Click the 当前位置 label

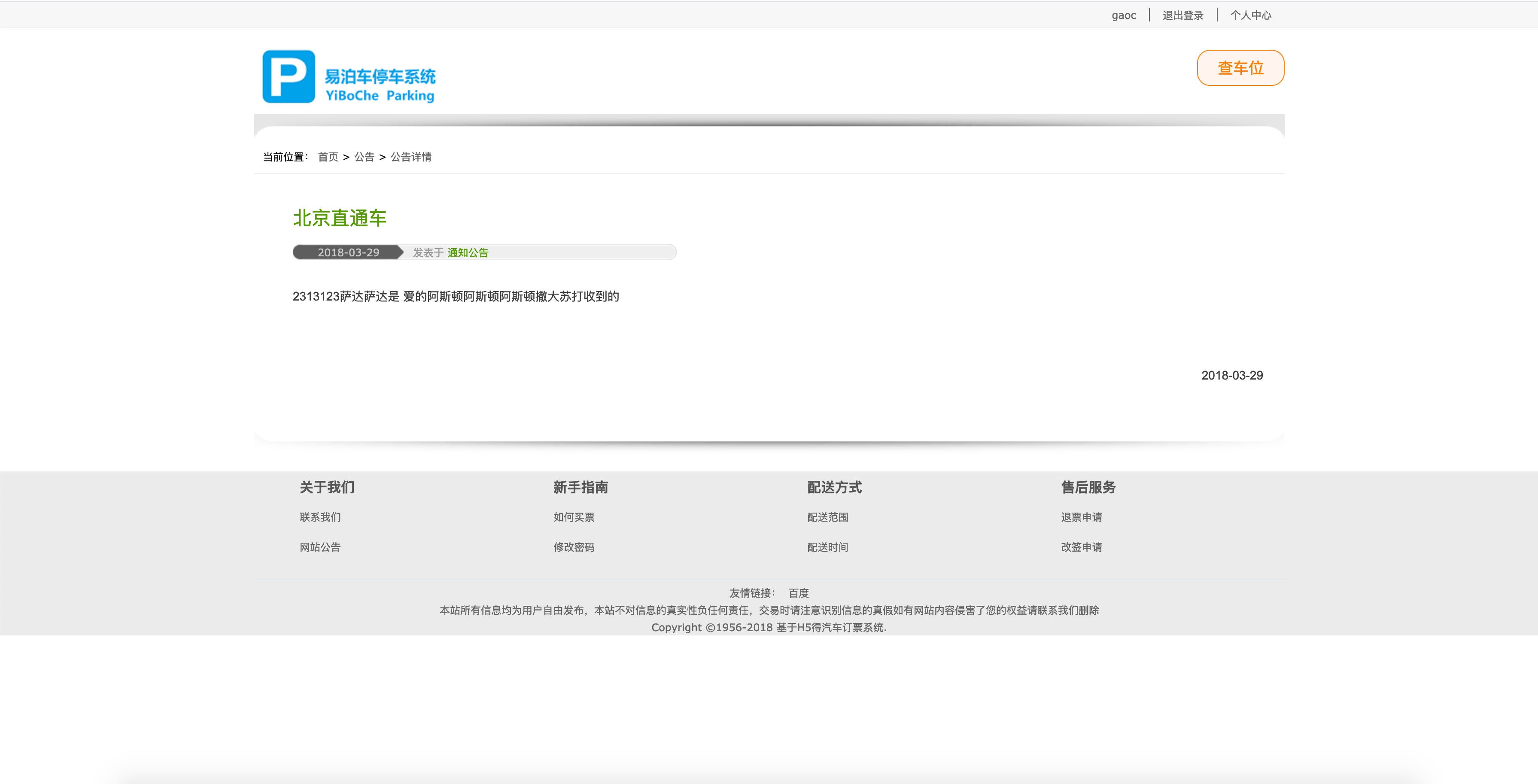pyautogui.click(x=286, y=156)
